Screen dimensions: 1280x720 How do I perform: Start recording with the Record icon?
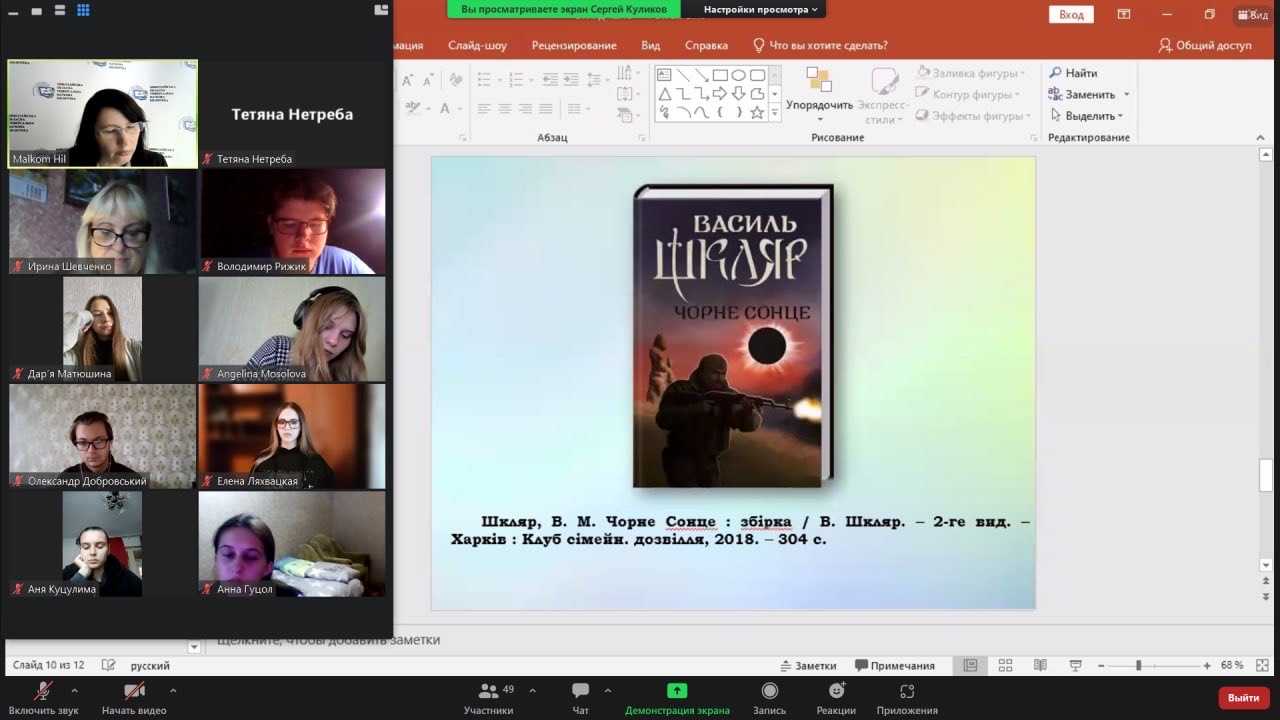[x=769, y=692]
